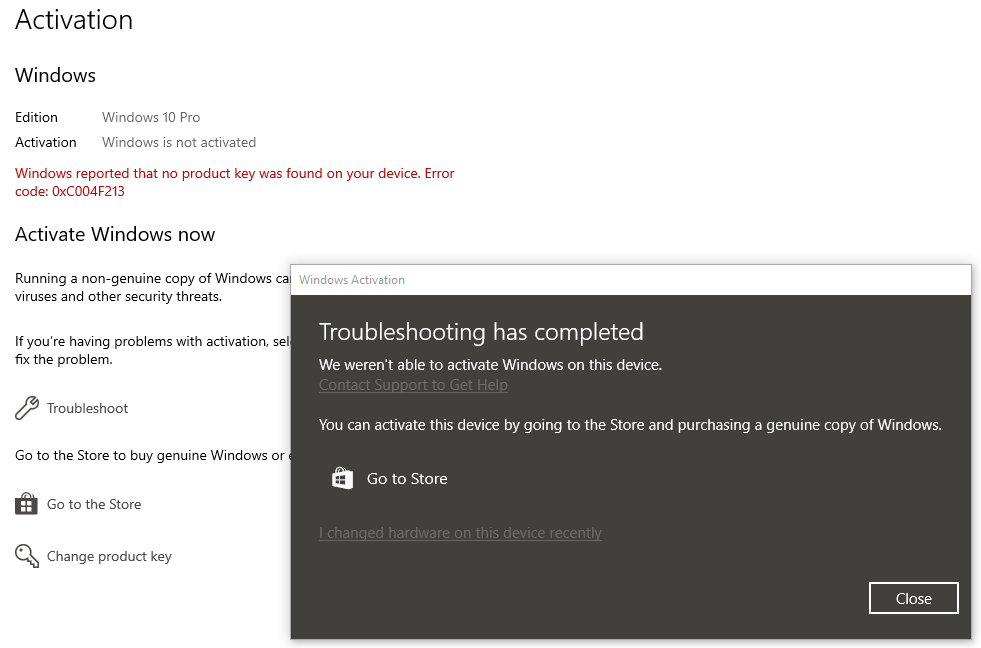Image resolution: width=981 pixels, height=648 pixels.
Task: Click the Store bag icon in Settings
Action: [x=26, y=504]
